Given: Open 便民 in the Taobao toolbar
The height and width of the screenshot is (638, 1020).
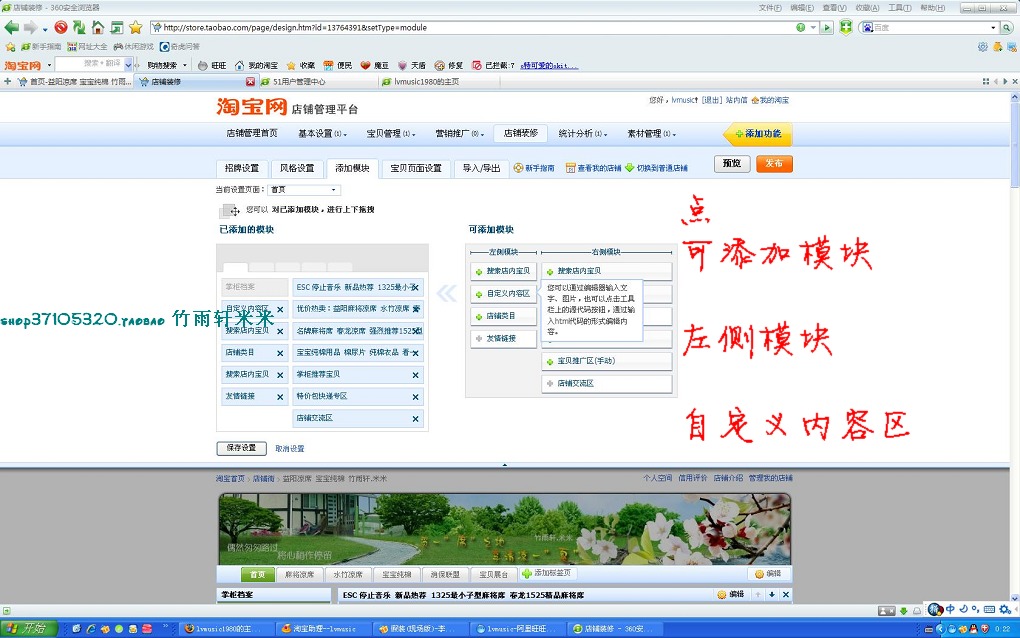Looking at the screenshot, I should [338, 66].
